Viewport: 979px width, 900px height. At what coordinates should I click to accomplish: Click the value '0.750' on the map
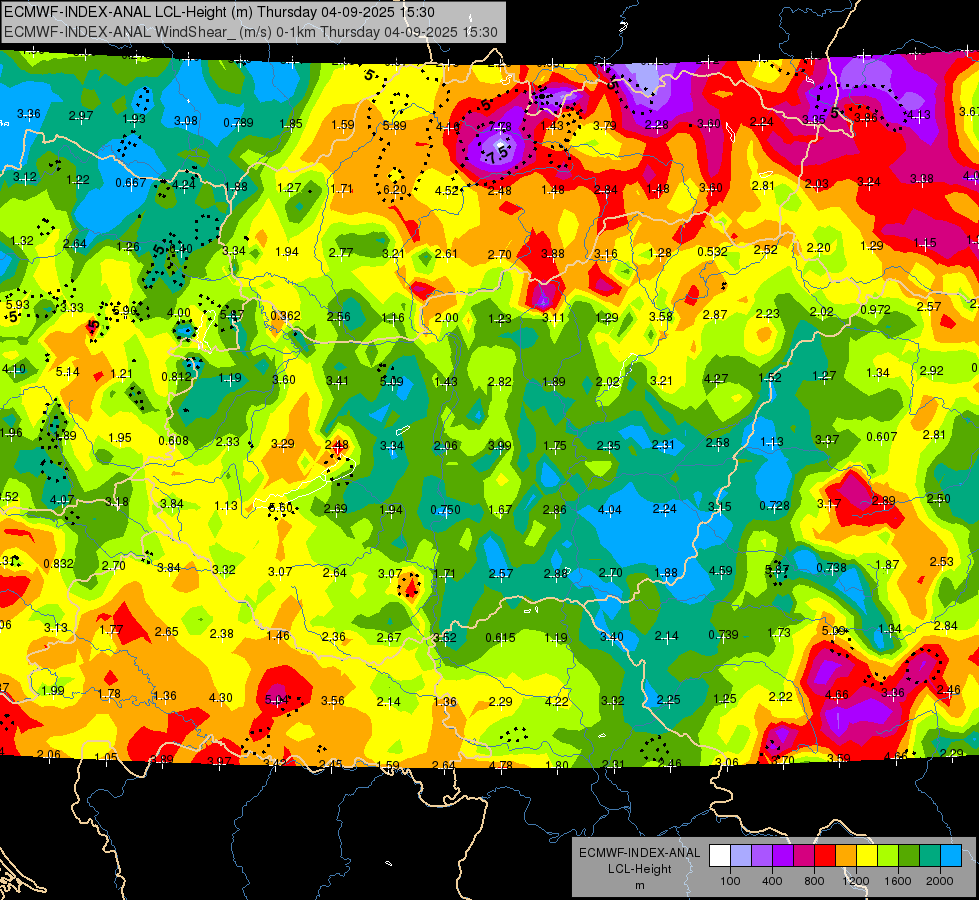coord(445,510)
